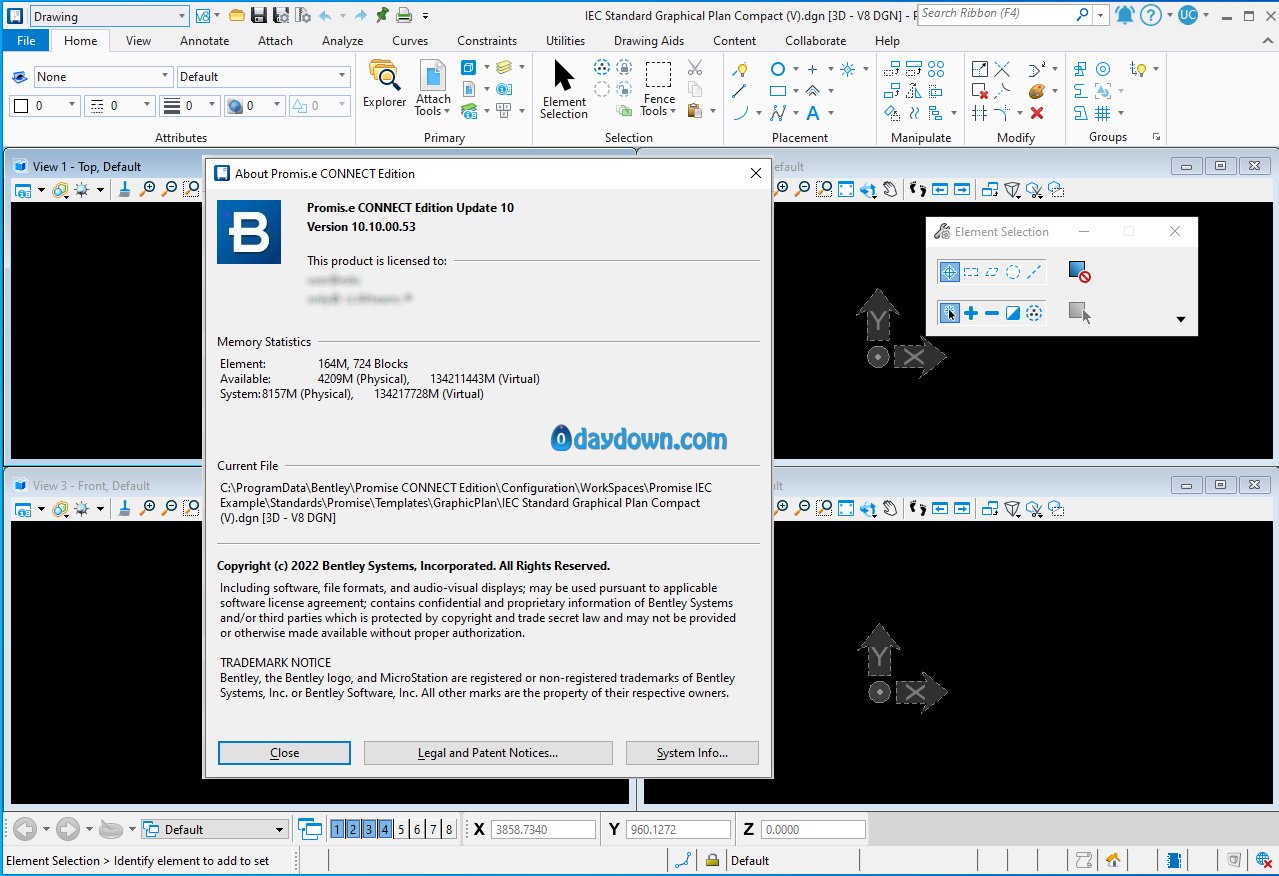Open the Default view group dropdown at bottom
Viewport: 1279px width, 876px height.
[215, 829]
